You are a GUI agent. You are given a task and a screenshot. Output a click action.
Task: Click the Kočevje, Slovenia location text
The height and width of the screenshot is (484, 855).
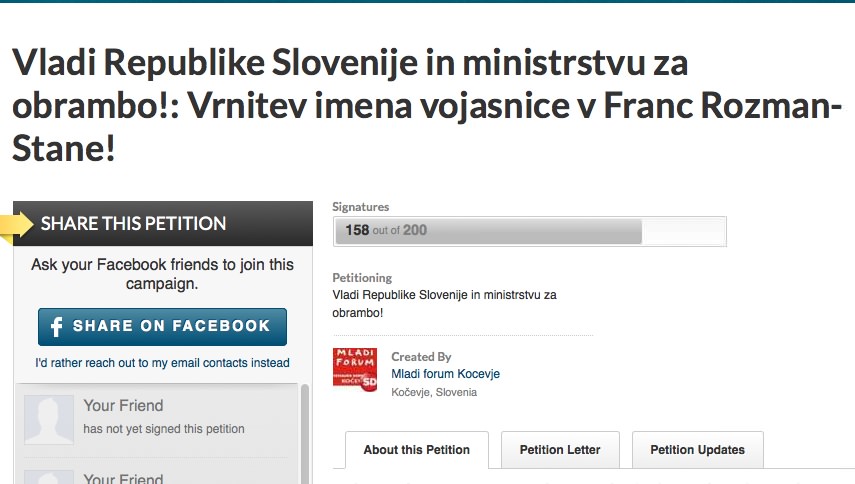(434, 392)
